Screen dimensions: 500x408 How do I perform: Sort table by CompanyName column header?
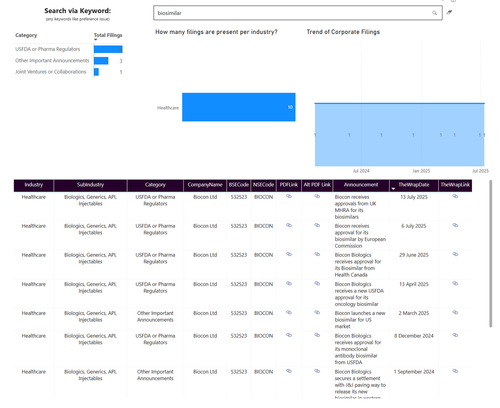(x=205, y=185)
